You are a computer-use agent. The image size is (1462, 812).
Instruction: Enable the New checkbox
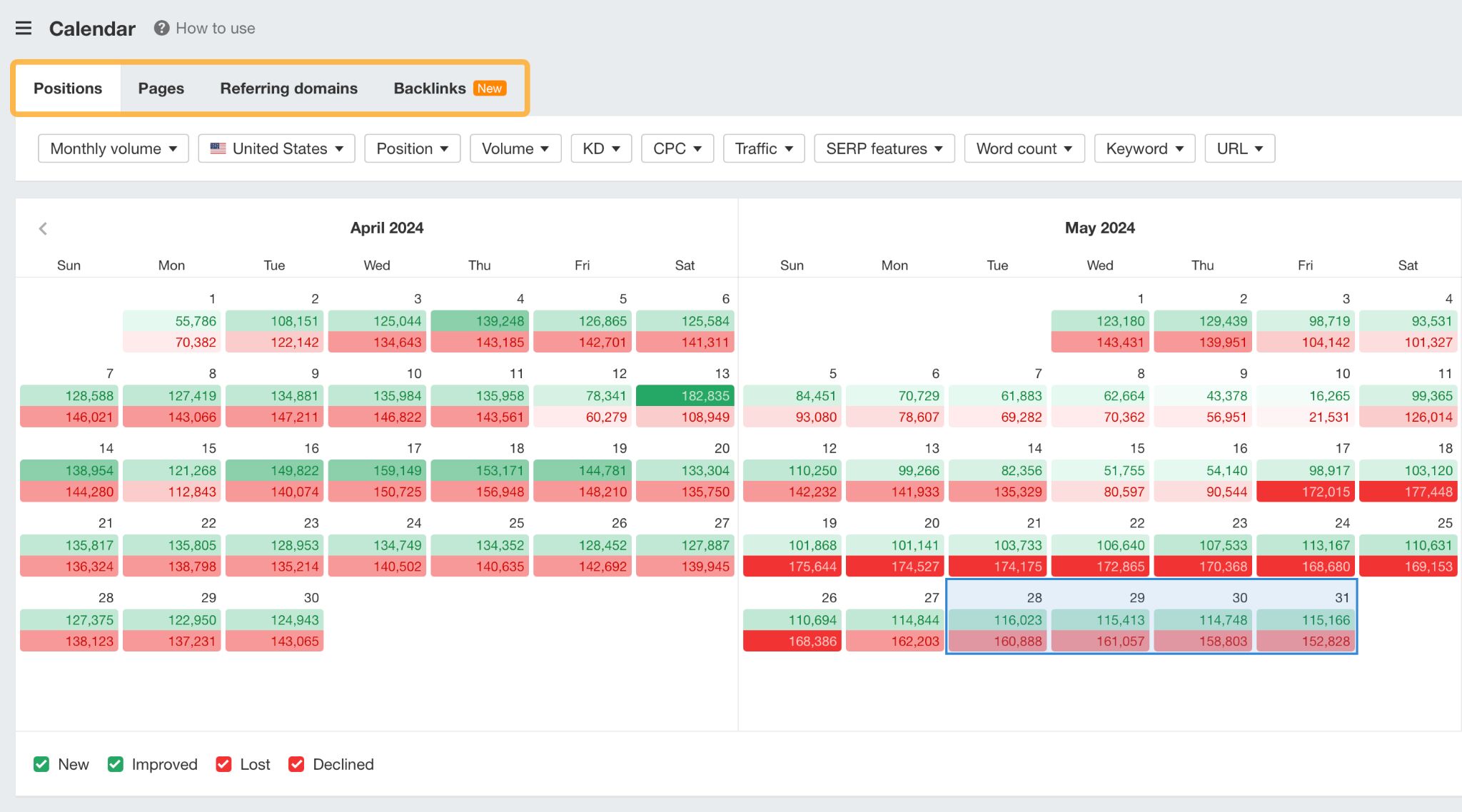[x=41, y=764]
